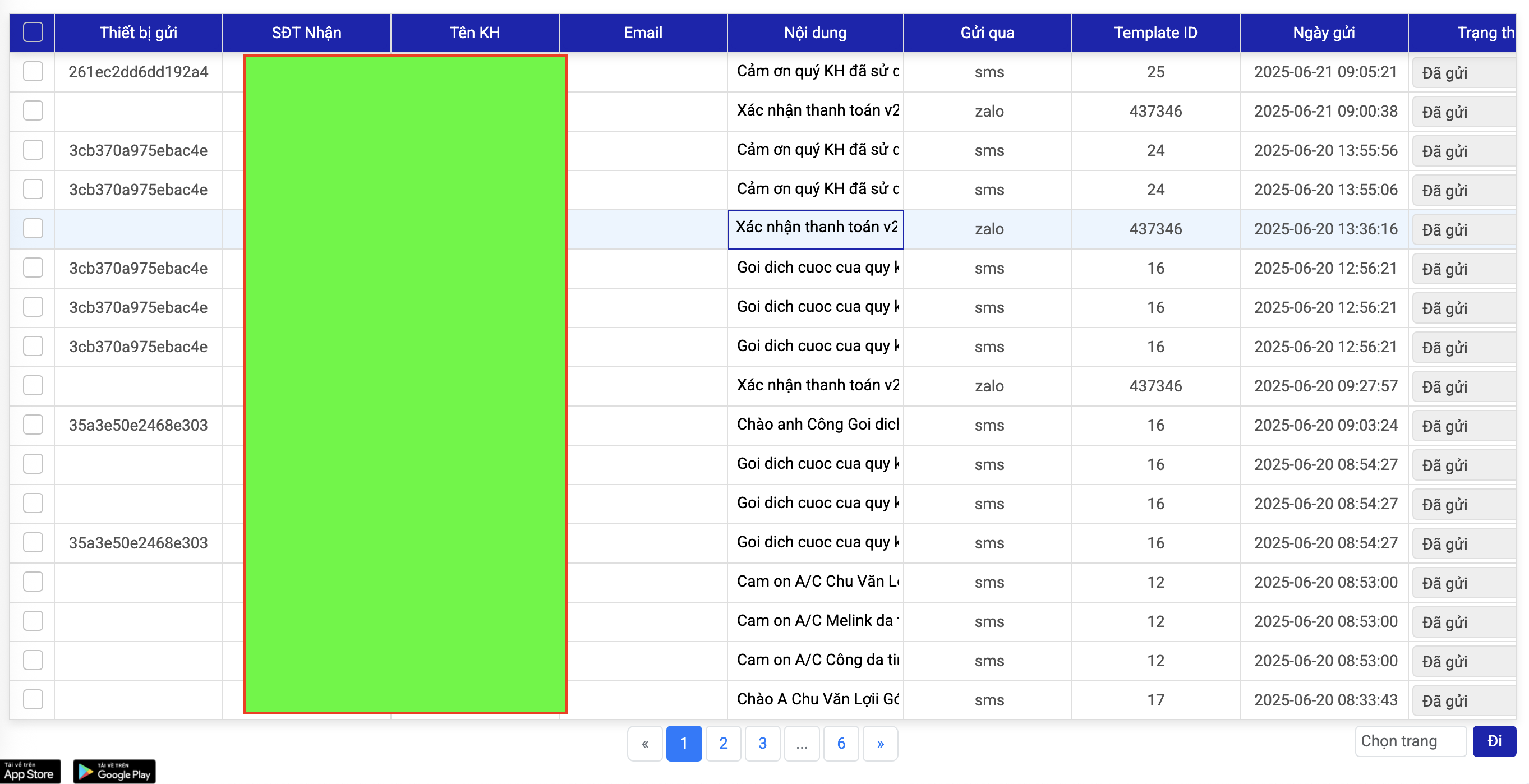
Task: Open the highlighted Xác nhận thanh toán v2 cell
Action: point(816,228)
